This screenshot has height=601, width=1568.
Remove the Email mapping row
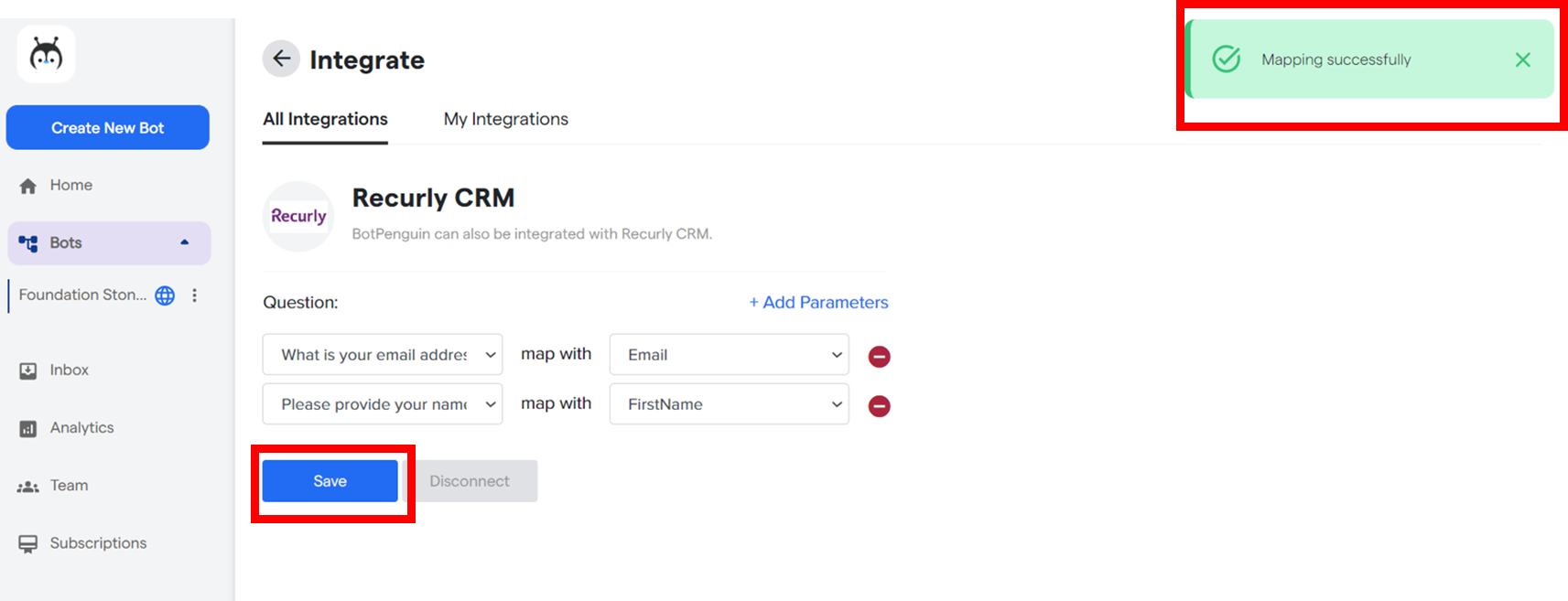click(879, 357)
